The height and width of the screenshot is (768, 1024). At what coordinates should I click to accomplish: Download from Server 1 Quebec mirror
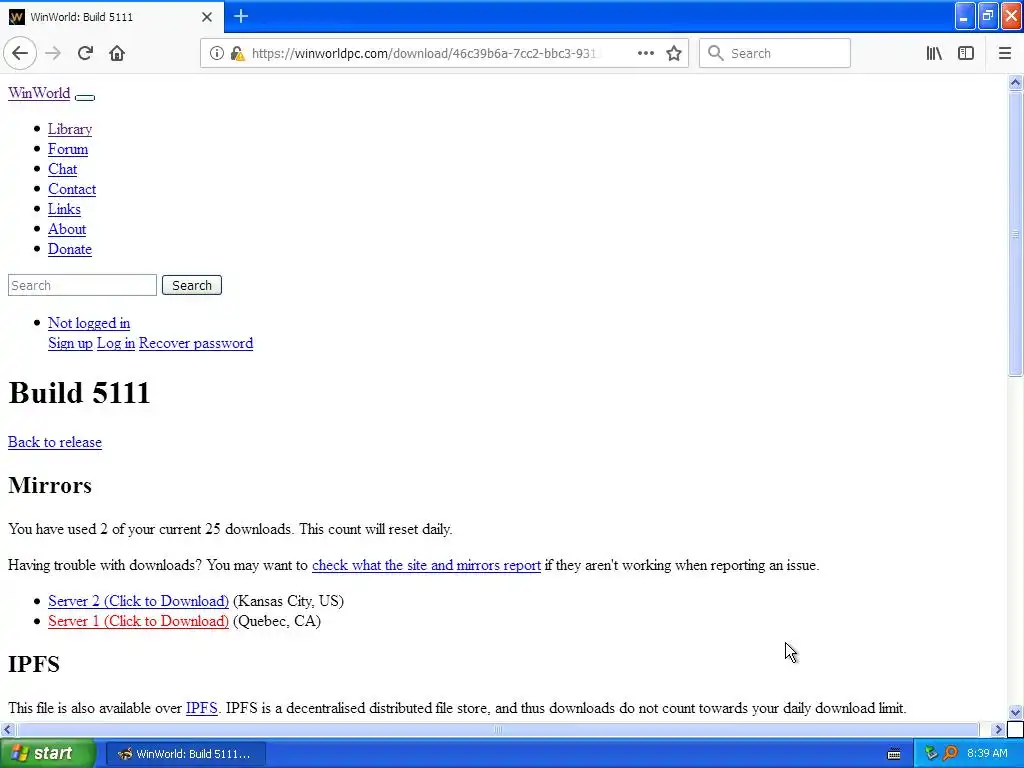pyautogui.click(x=138, y=621)
